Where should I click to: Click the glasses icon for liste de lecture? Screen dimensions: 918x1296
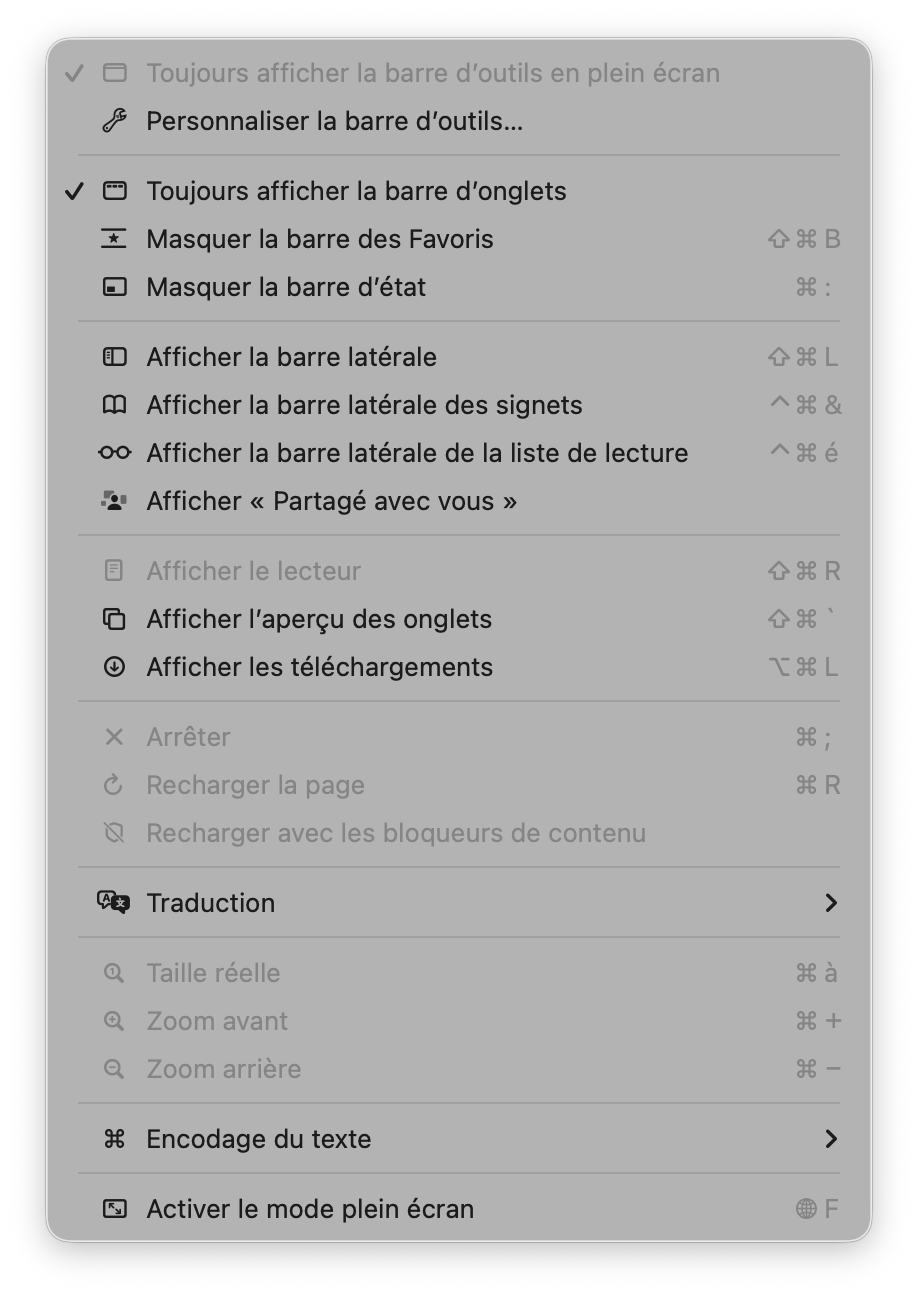pyautogui.click(x=114, y=453)
